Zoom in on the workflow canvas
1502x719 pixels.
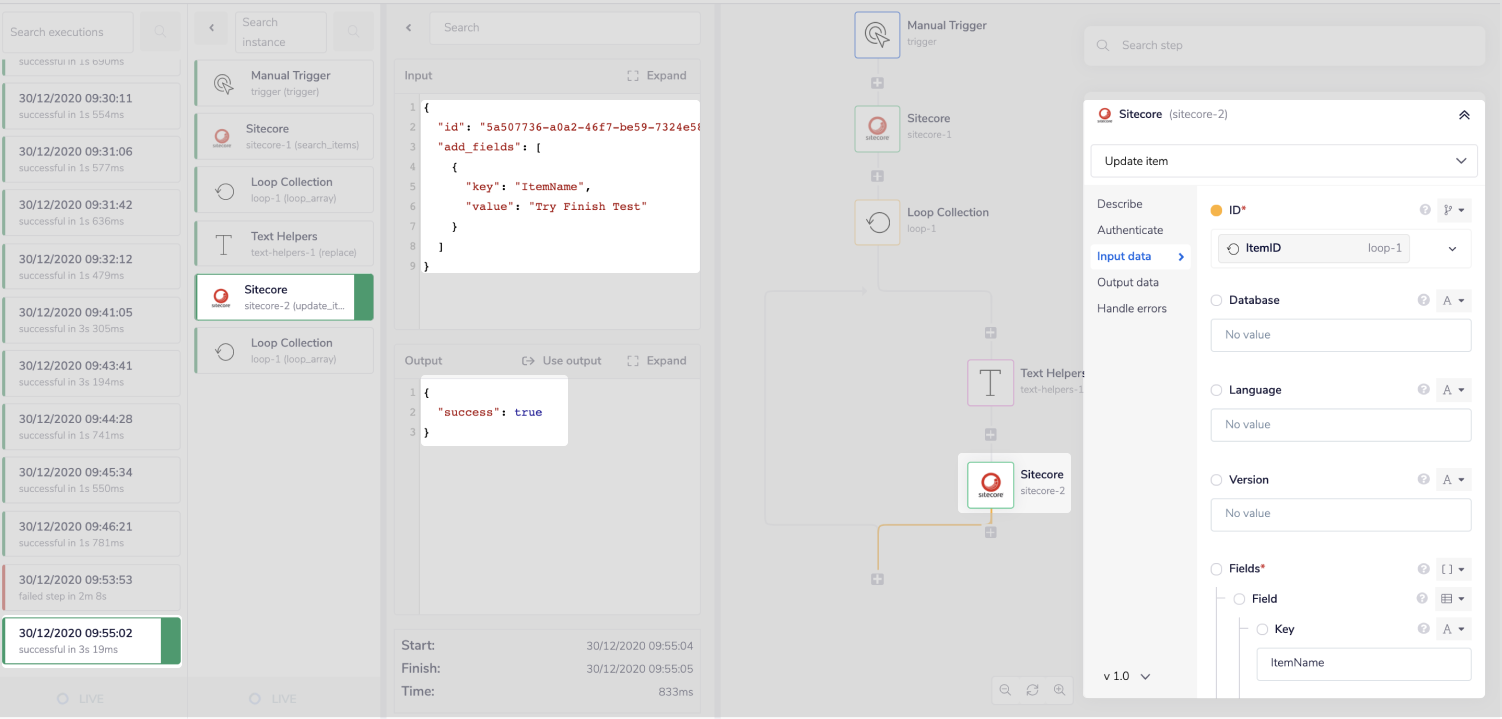coord(1061,690)
